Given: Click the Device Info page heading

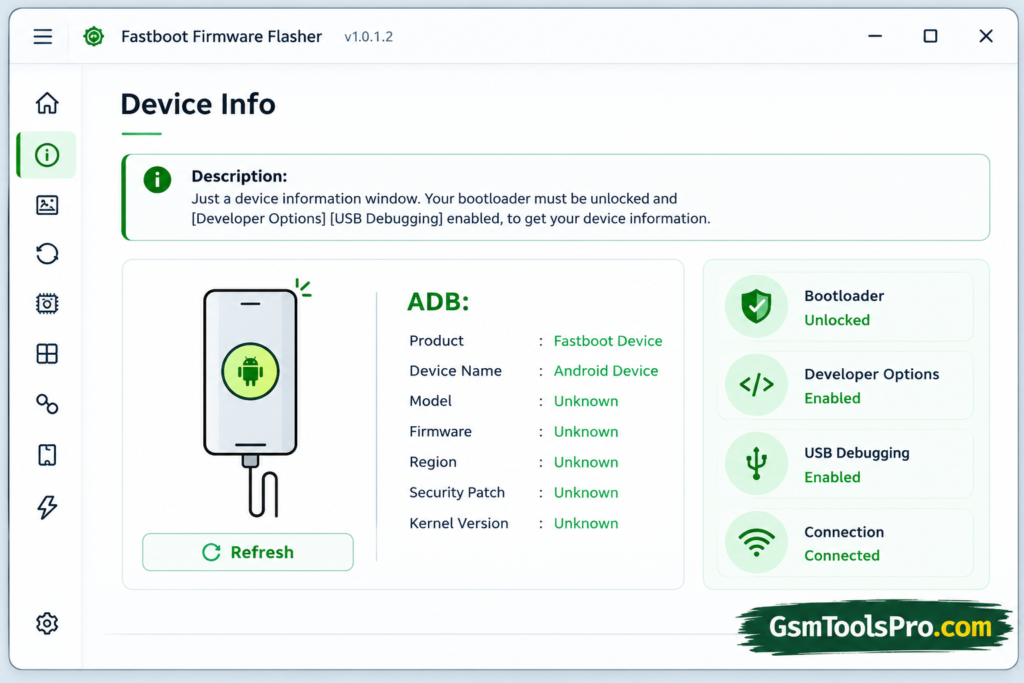Looking at the screenshot, I should point(198,104).
